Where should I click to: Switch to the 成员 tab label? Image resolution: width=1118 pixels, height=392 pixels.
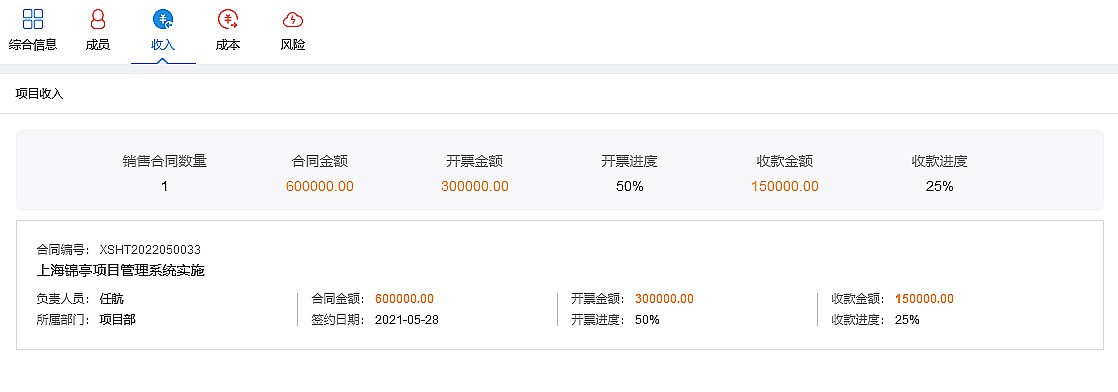pyautogui.click(x=98, y=45)
